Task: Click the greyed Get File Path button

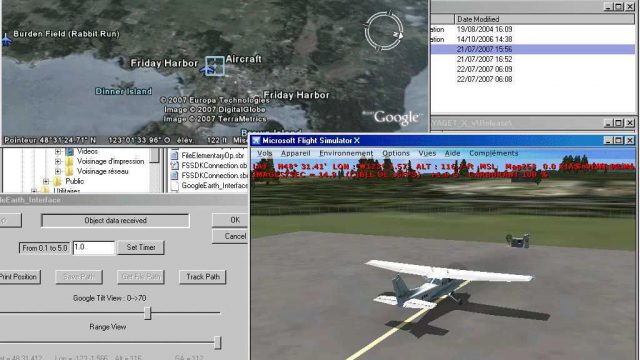Action: [x=141, y=277]
